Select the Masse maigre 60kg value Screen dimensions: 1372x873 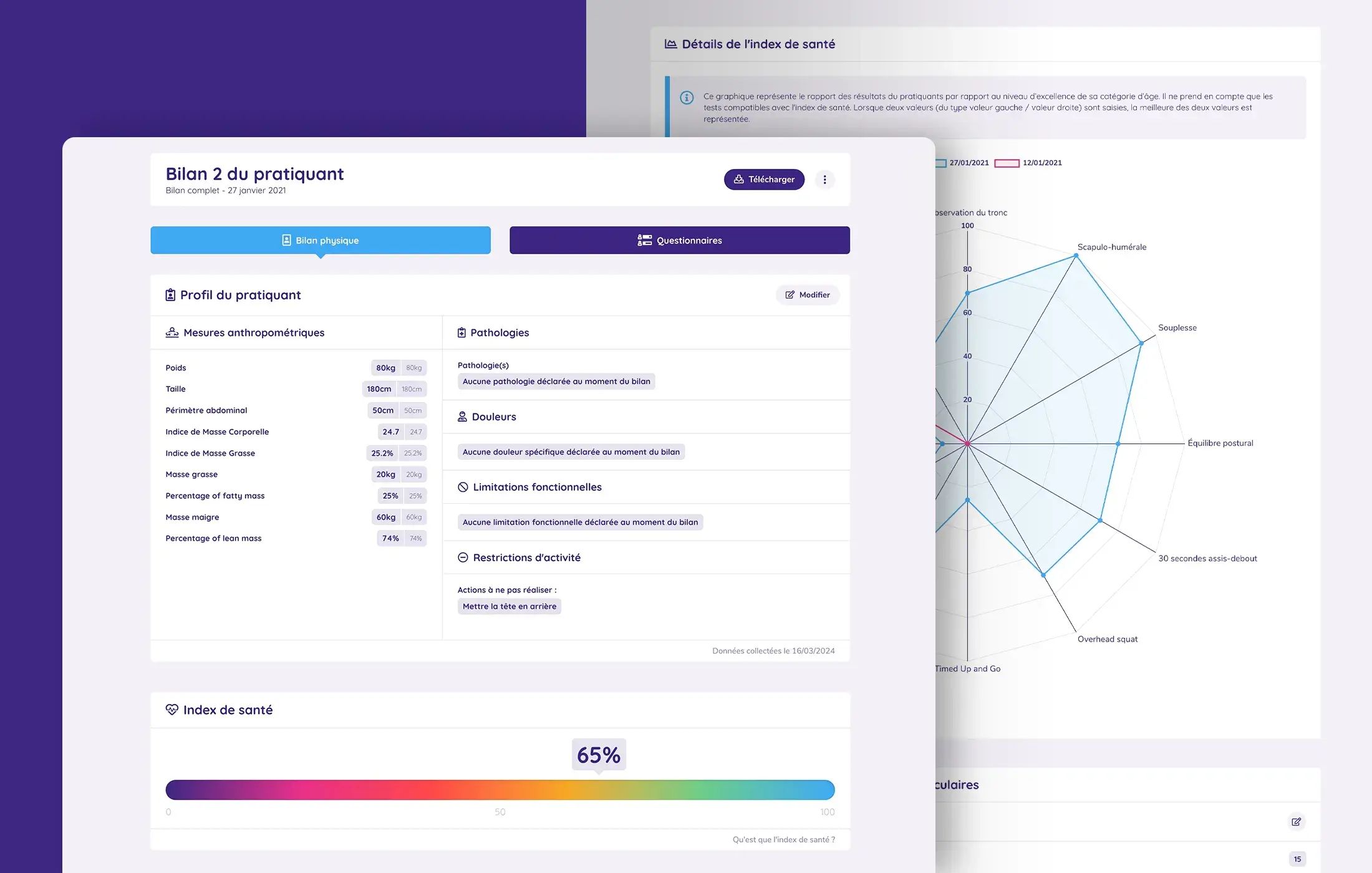[386, 517]
